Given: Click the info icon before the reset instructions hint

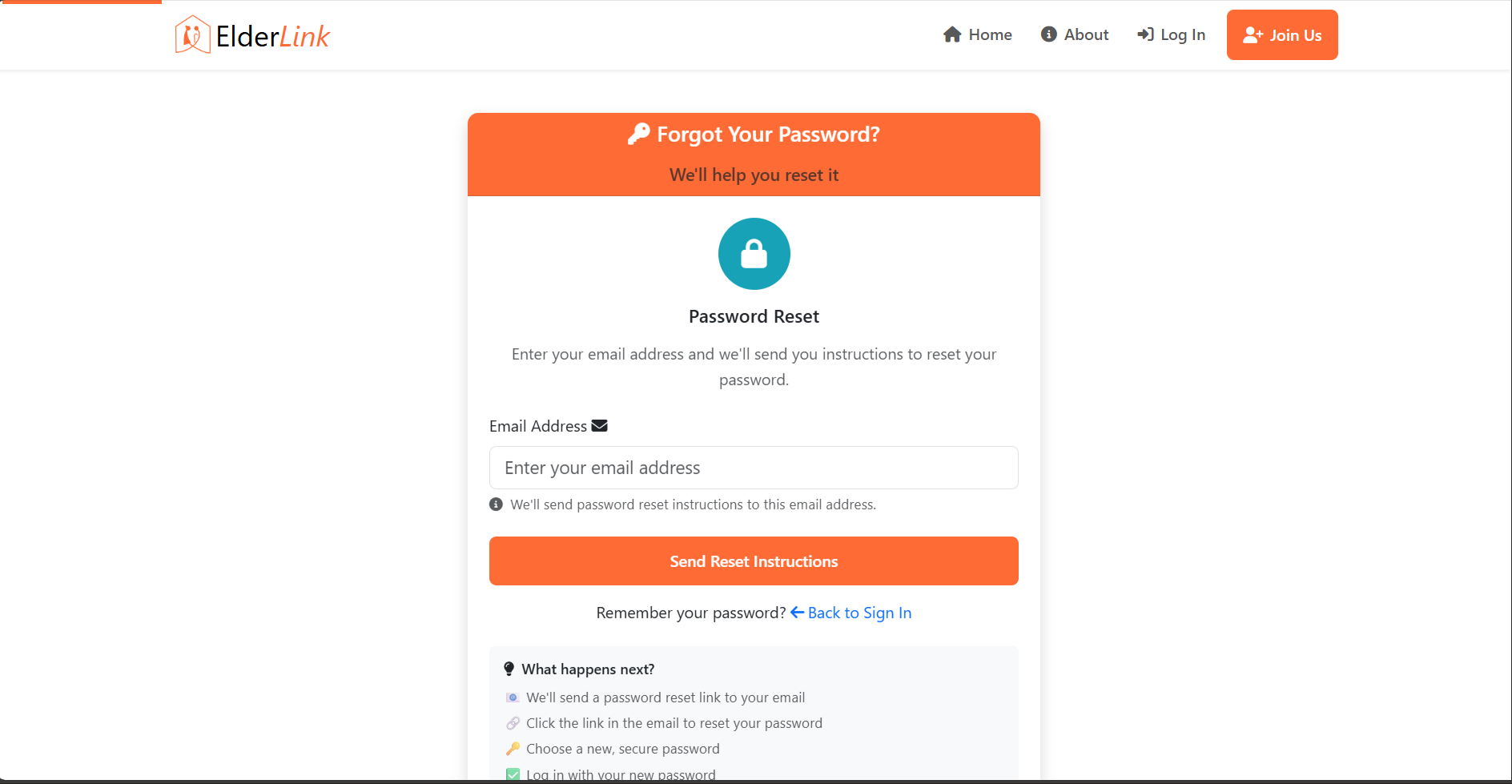Looking at the screenshot, I should [496, 505].
